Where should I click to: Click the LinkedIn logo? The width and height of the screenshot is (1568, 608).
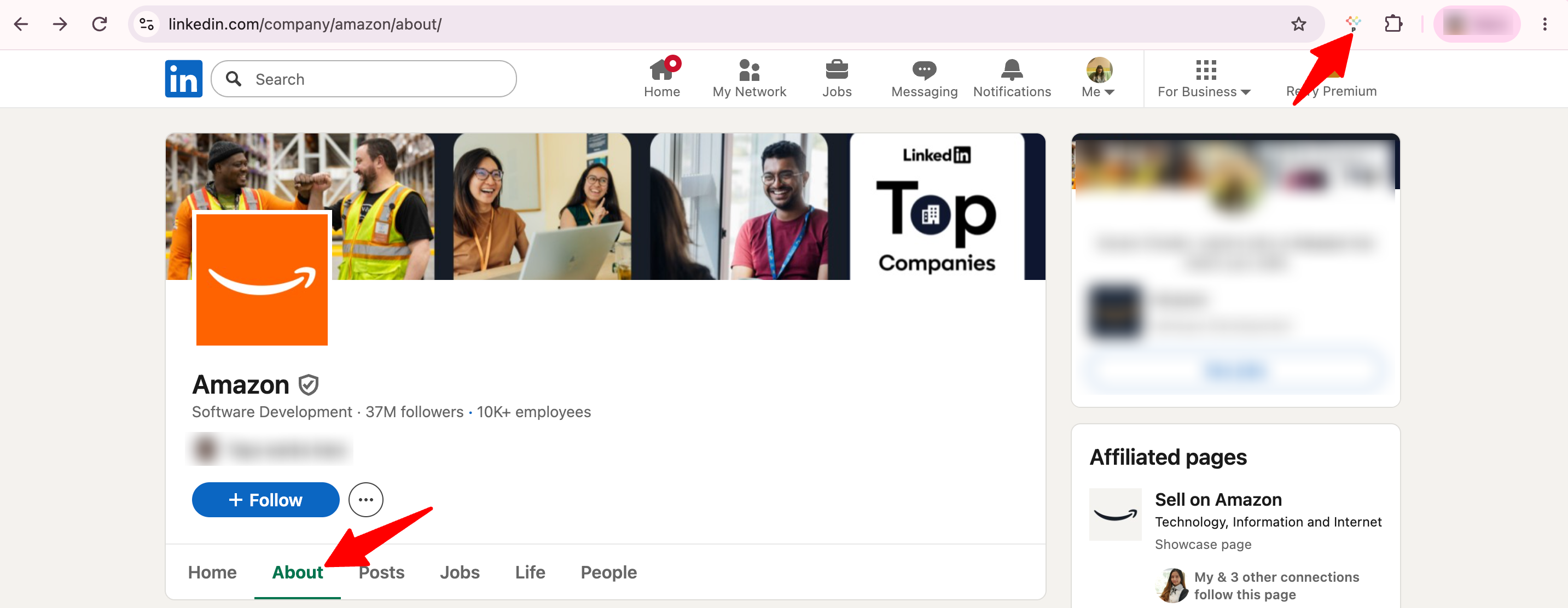click(183, 79)
